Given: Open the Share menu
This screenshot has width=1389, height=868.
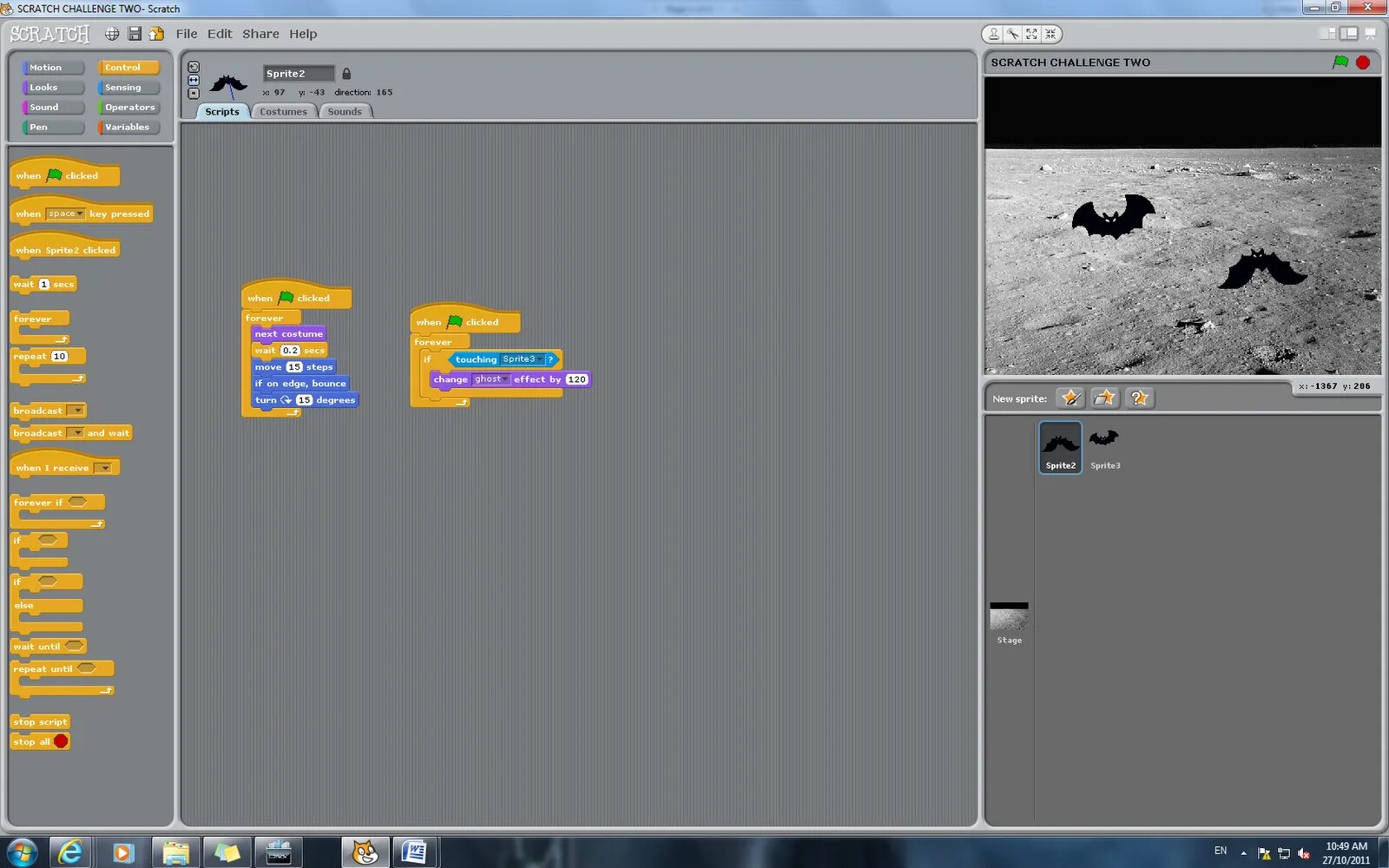Looking at the screenshot, I should (260, 34).
